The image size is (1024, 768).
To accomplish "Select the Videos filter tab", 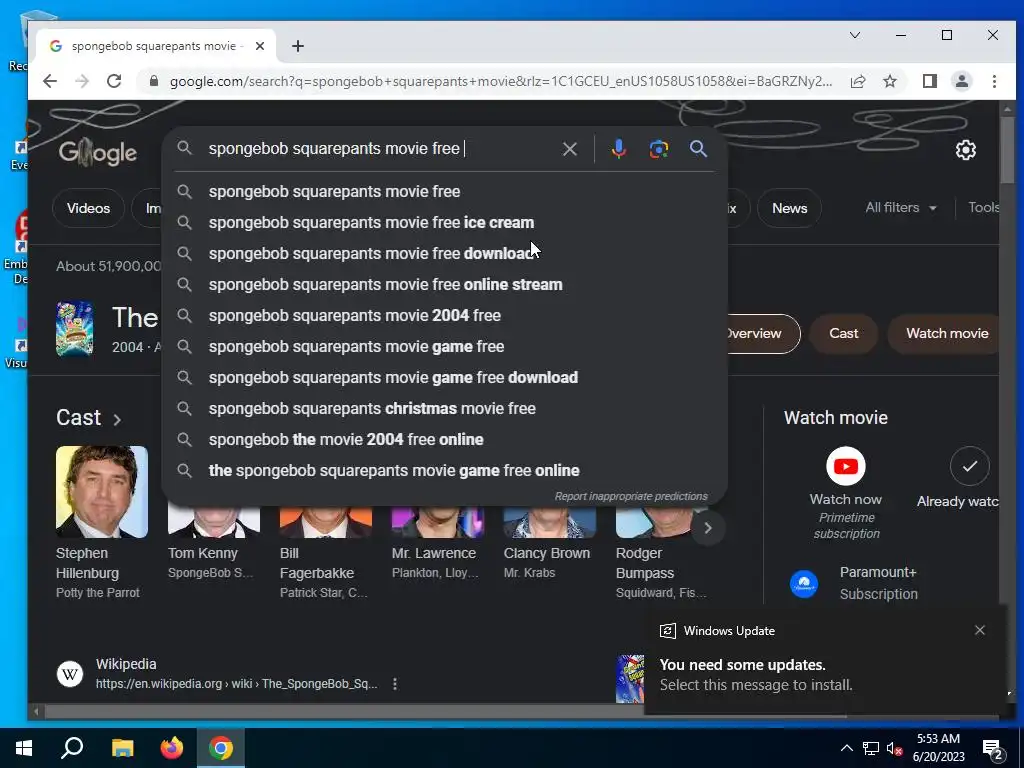I will point(88,208).
